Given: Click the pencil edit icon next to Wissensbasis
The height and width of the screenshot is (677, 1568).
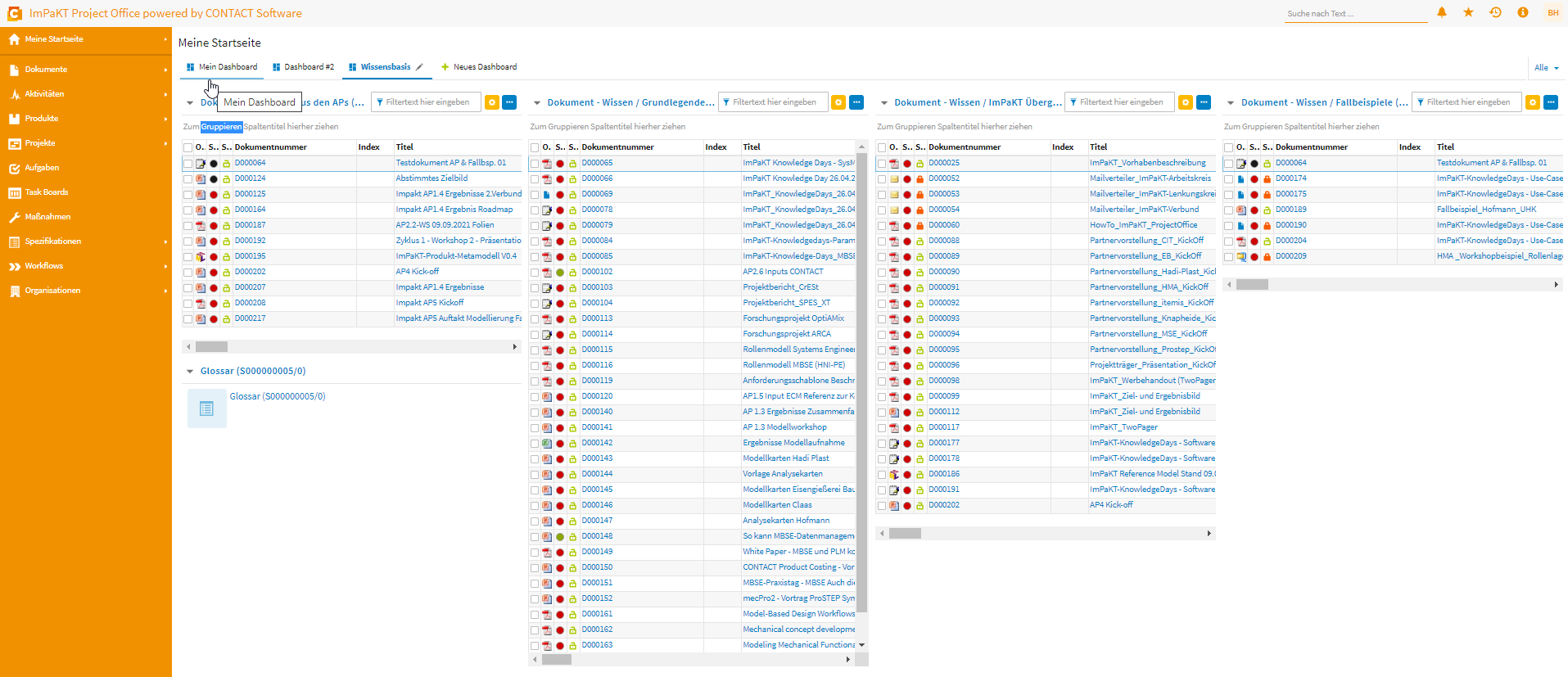Looking at the screenshot, I should [x=419, y=67].
